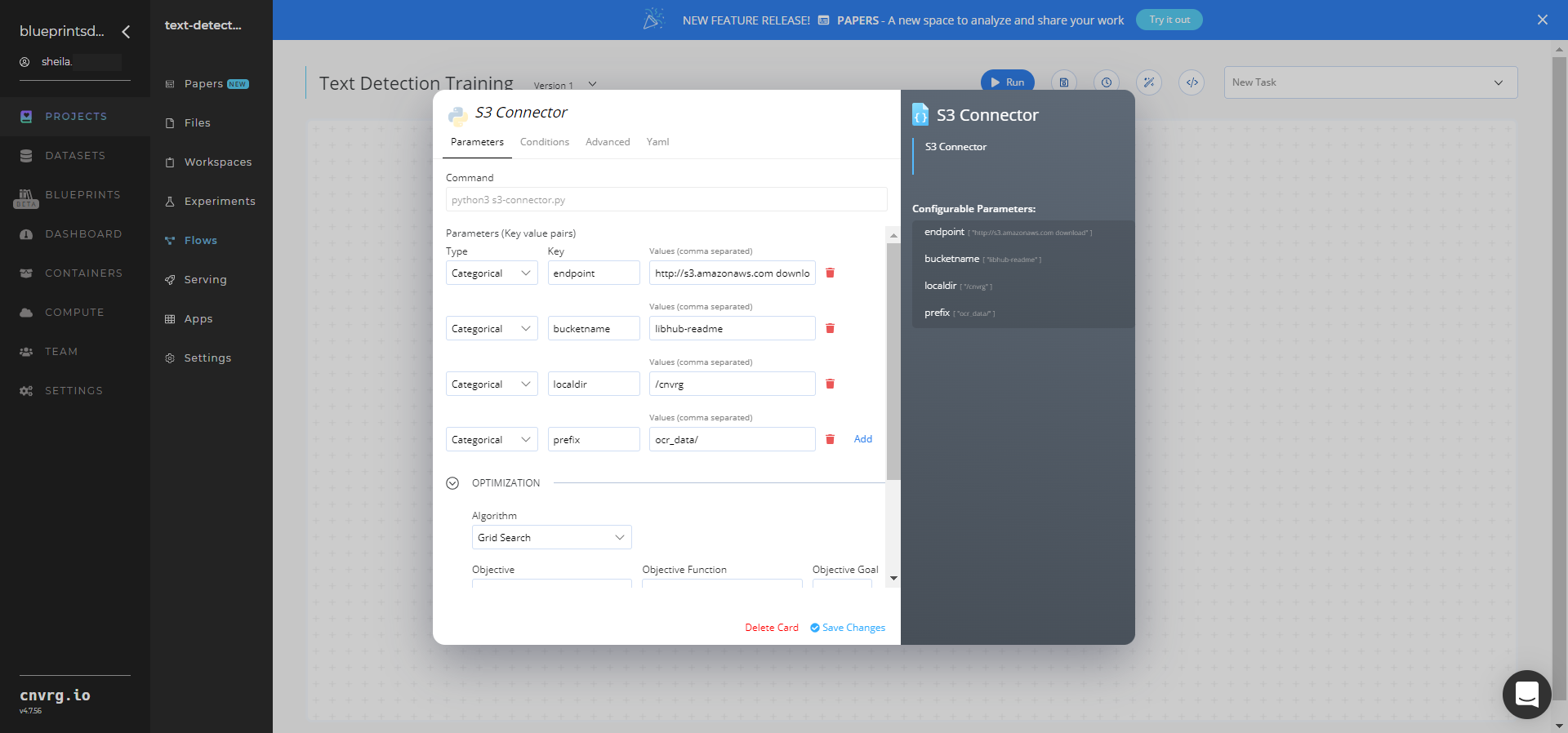The width and height of the screenshot is (1568, 733).
Task: Click the Workspaces clipboard icon
Action: 170,162
